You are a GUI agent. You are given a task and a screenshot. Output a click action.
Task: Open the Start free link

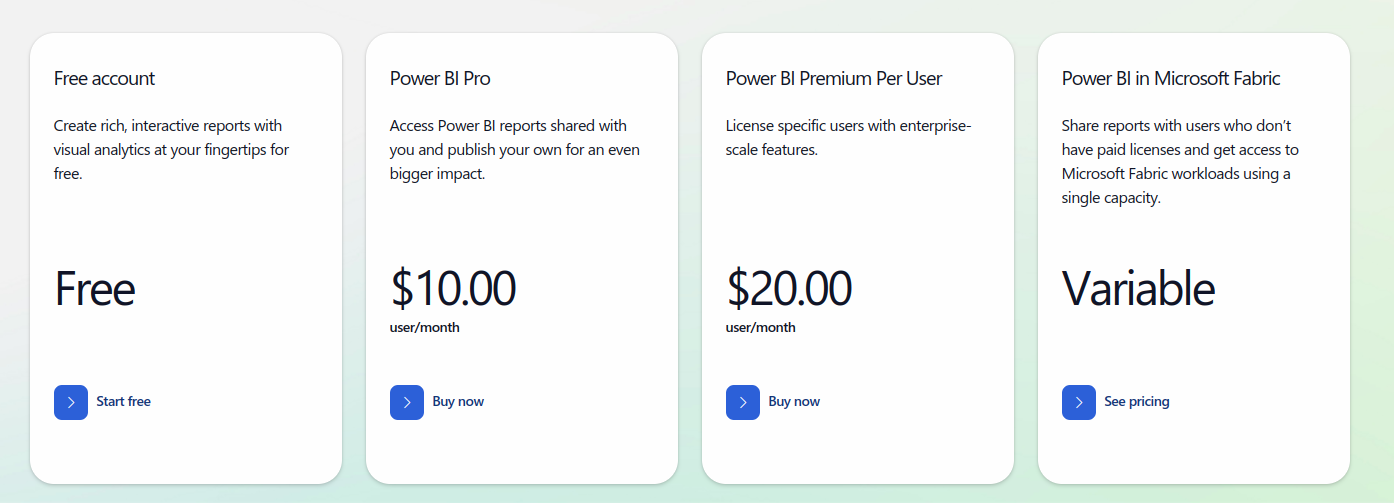124,401
